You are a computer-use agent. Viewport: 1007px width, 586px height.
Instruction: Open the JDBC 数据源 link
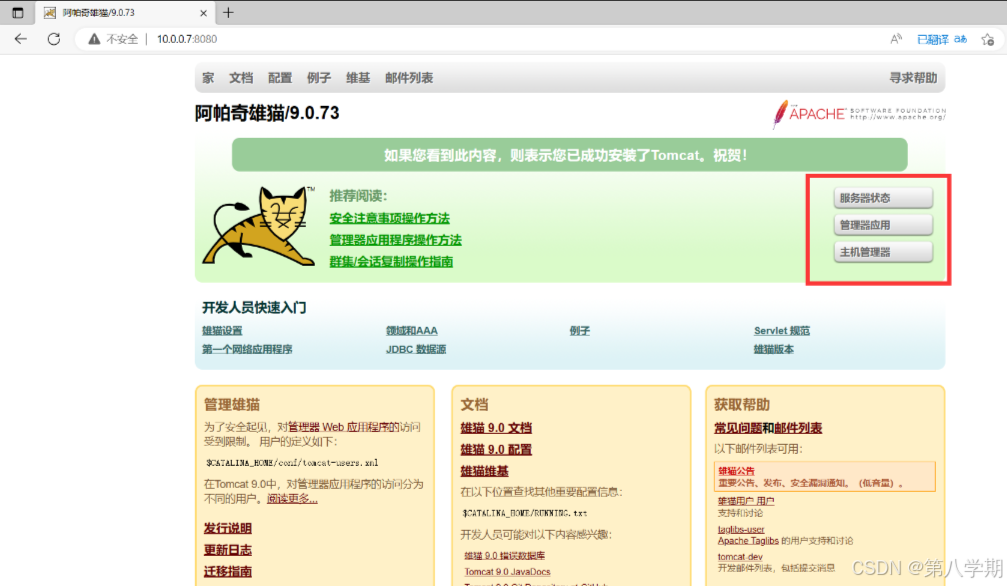coord(416,349)
